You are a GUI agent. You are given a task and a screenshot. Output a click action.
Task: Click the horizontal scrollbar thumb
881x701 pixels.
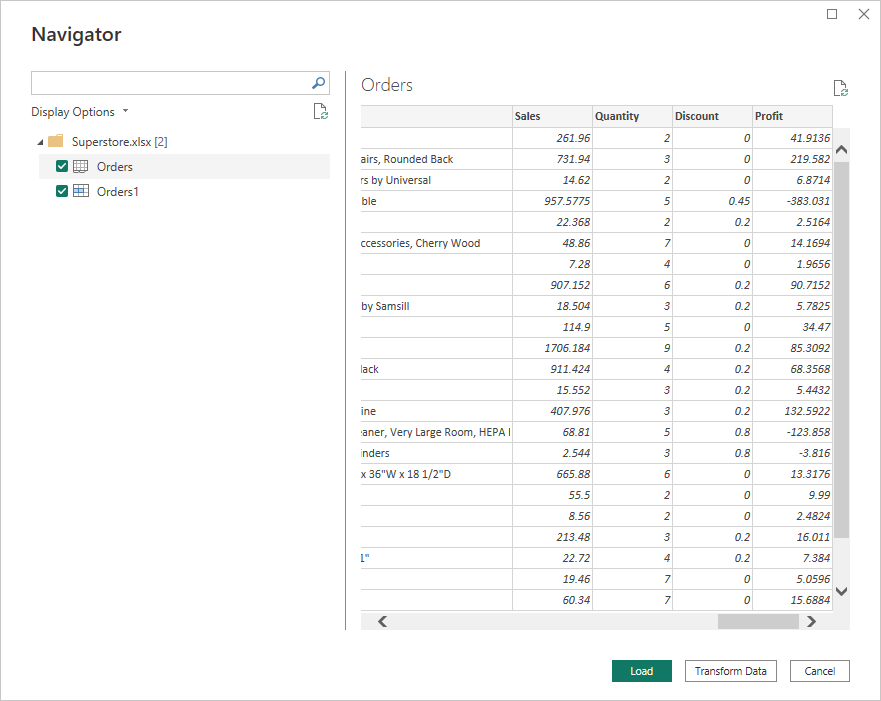point(758,622)
